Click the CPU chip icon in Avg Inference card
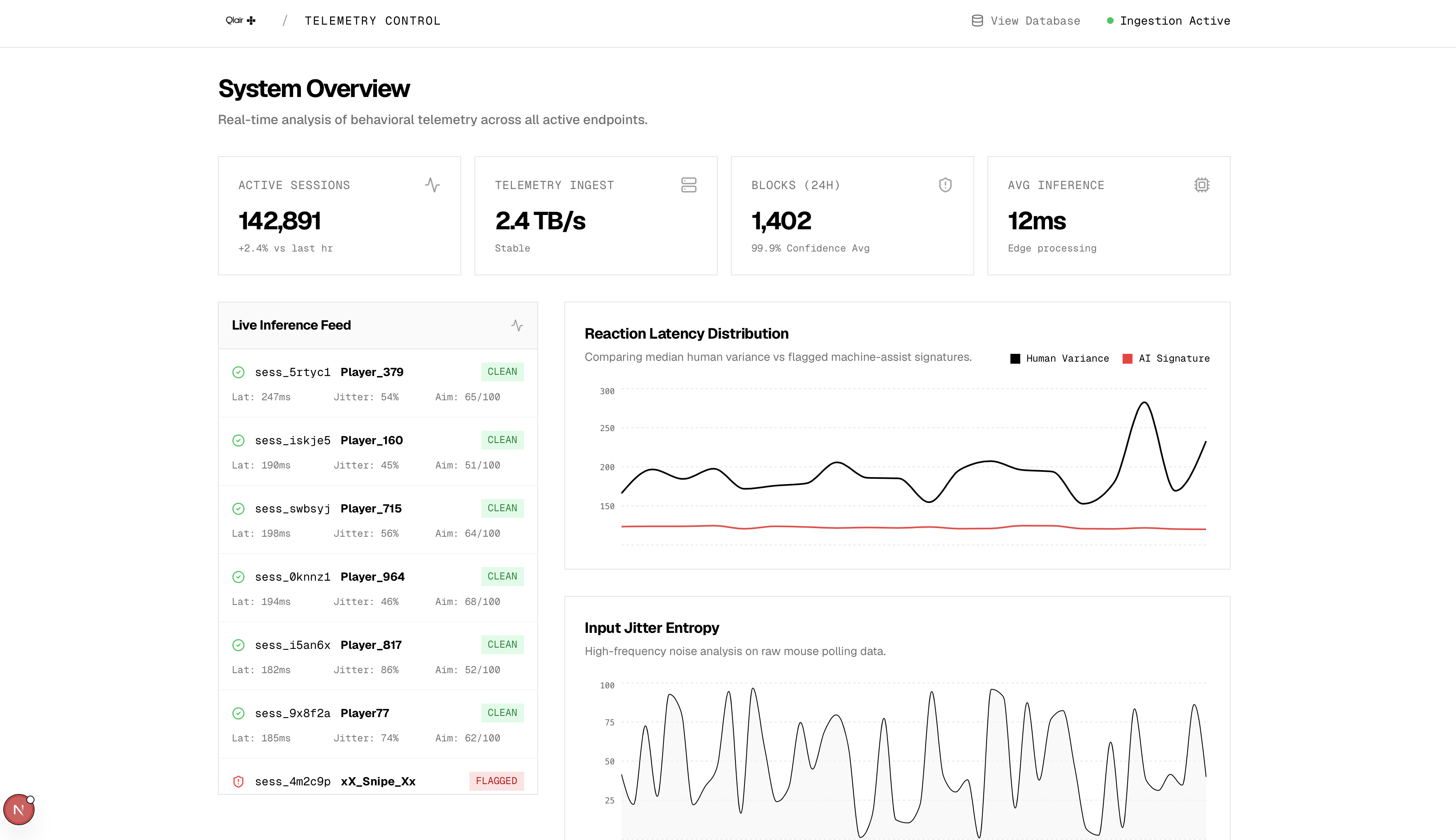The width and height of the screenshot is (1456, 840). (1202, 185)
